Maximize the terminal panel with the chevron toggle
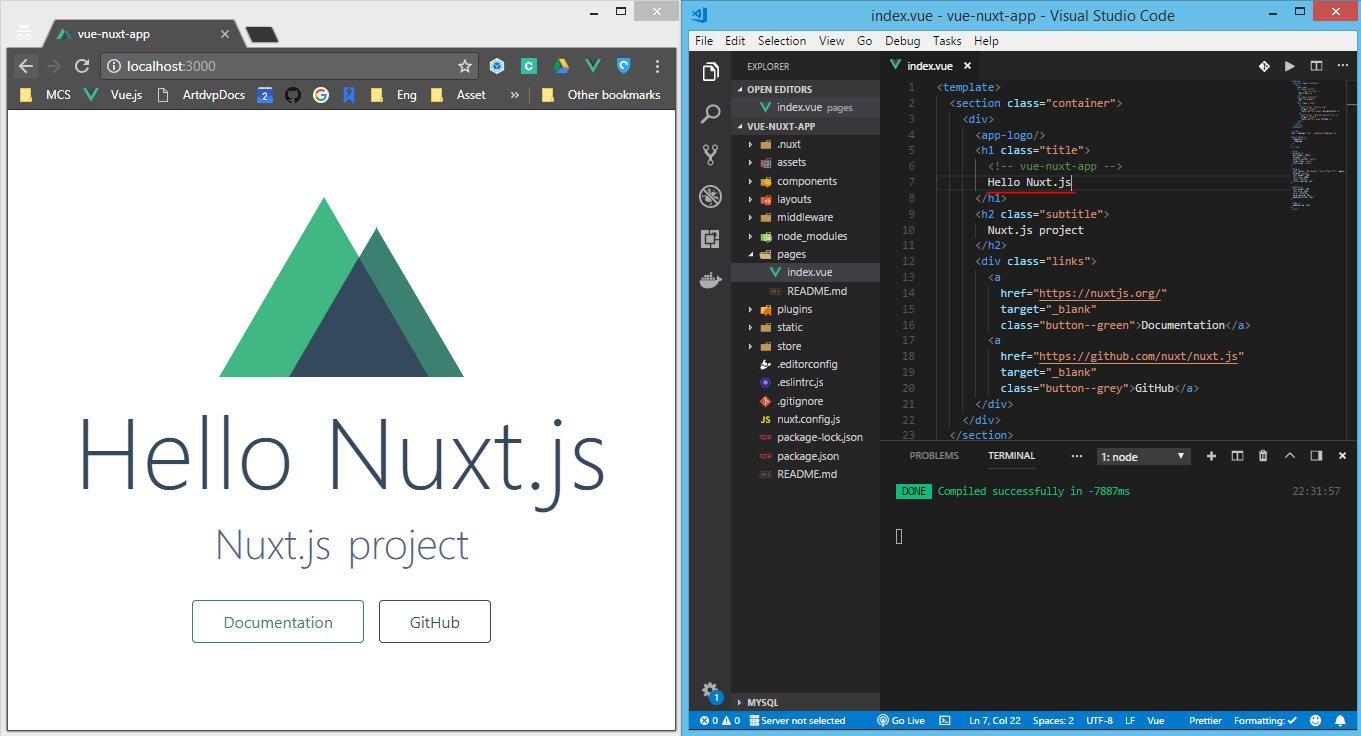The image size is (1361, 736). click(1289, 455)
